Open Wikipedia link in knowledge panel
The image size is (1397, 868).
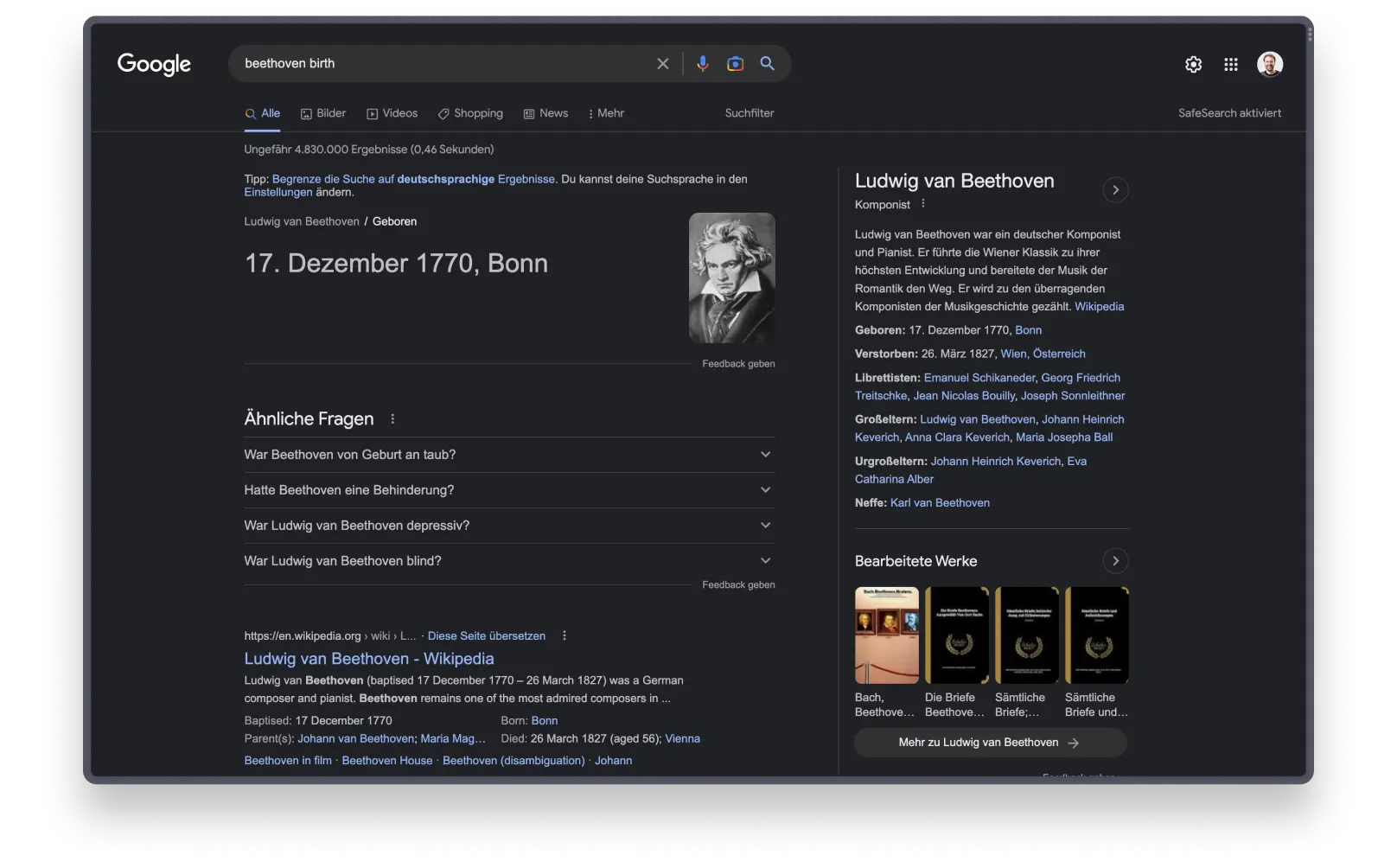[x=1099, y=307]
